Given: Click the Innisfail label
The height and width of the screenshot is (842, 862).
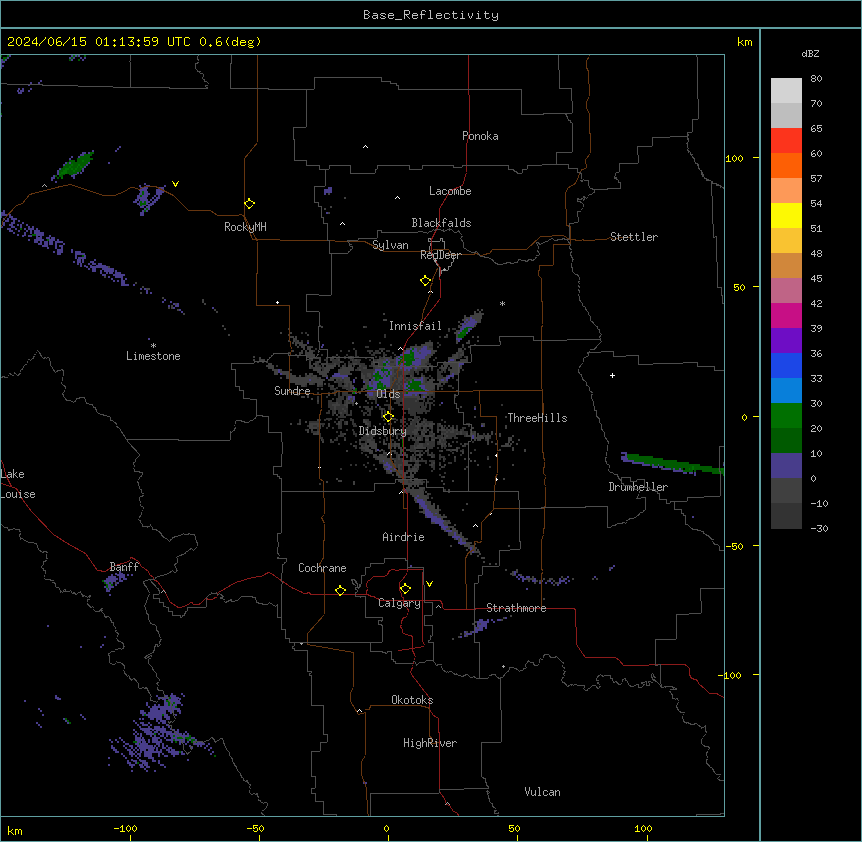Looking at the screenshot, I should click(x=415, y=326).
